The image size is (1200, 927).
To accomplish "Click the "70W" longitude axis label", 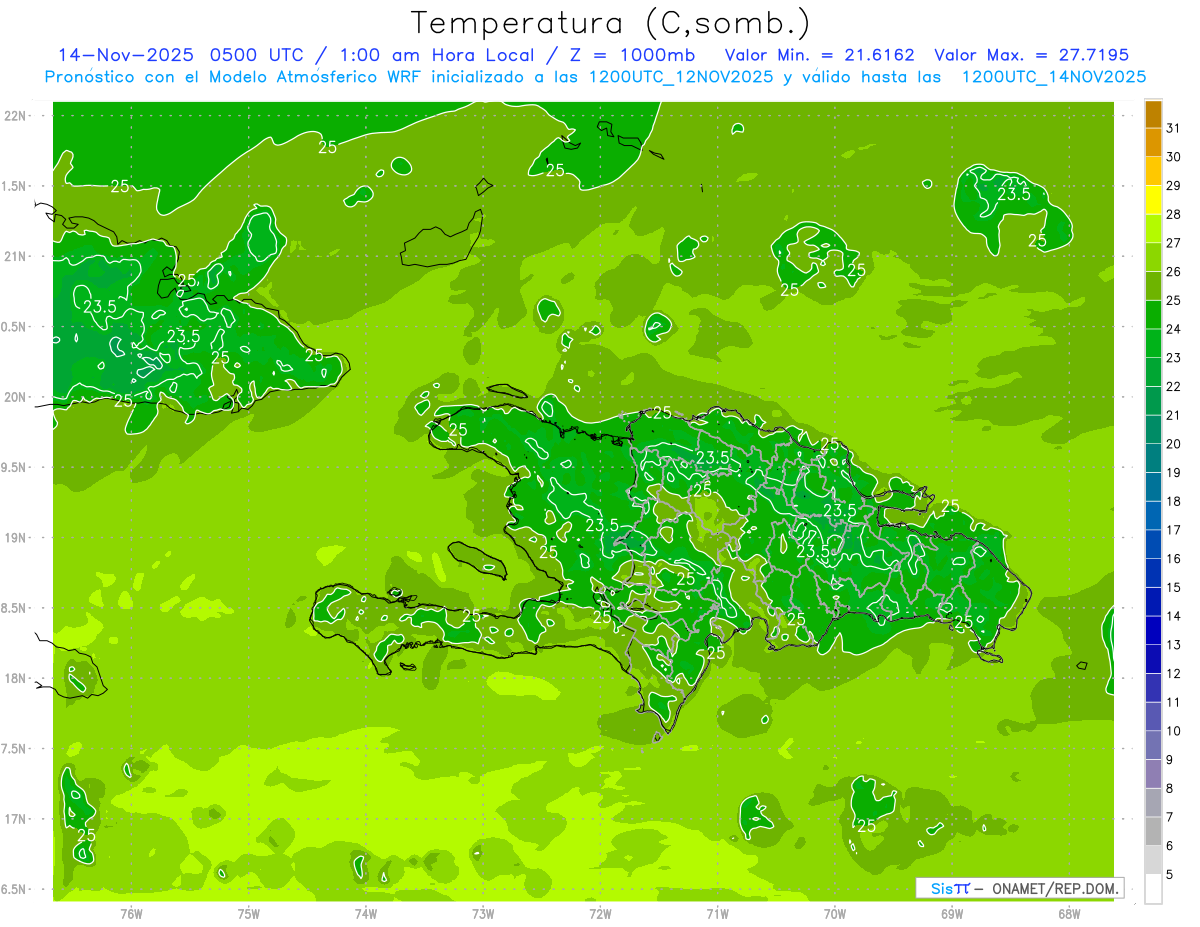I will click(x=835, y=913).
